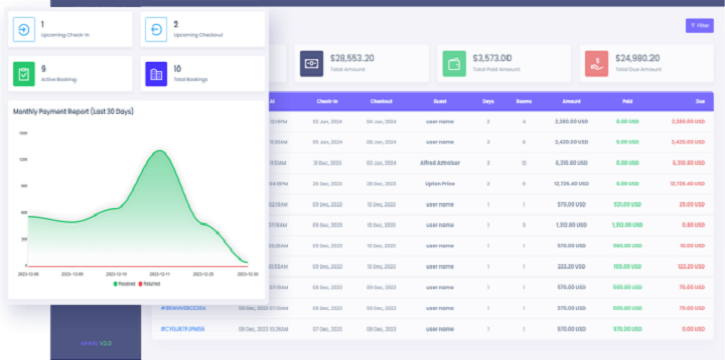The width and height of the screenshot is (725, 360).
Task: Click the red 3,420.00 USD due value
Action: (688, 142)
